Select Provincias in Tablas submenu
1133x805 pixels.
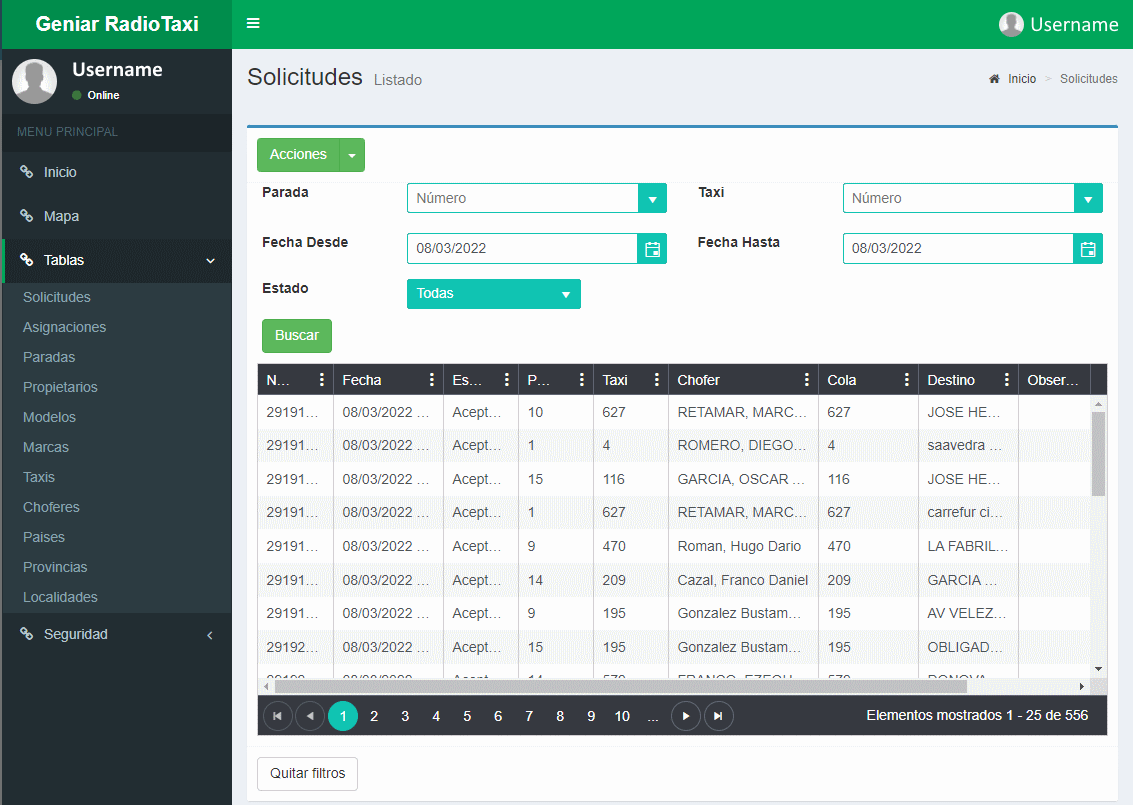click(x=55, y=567)
